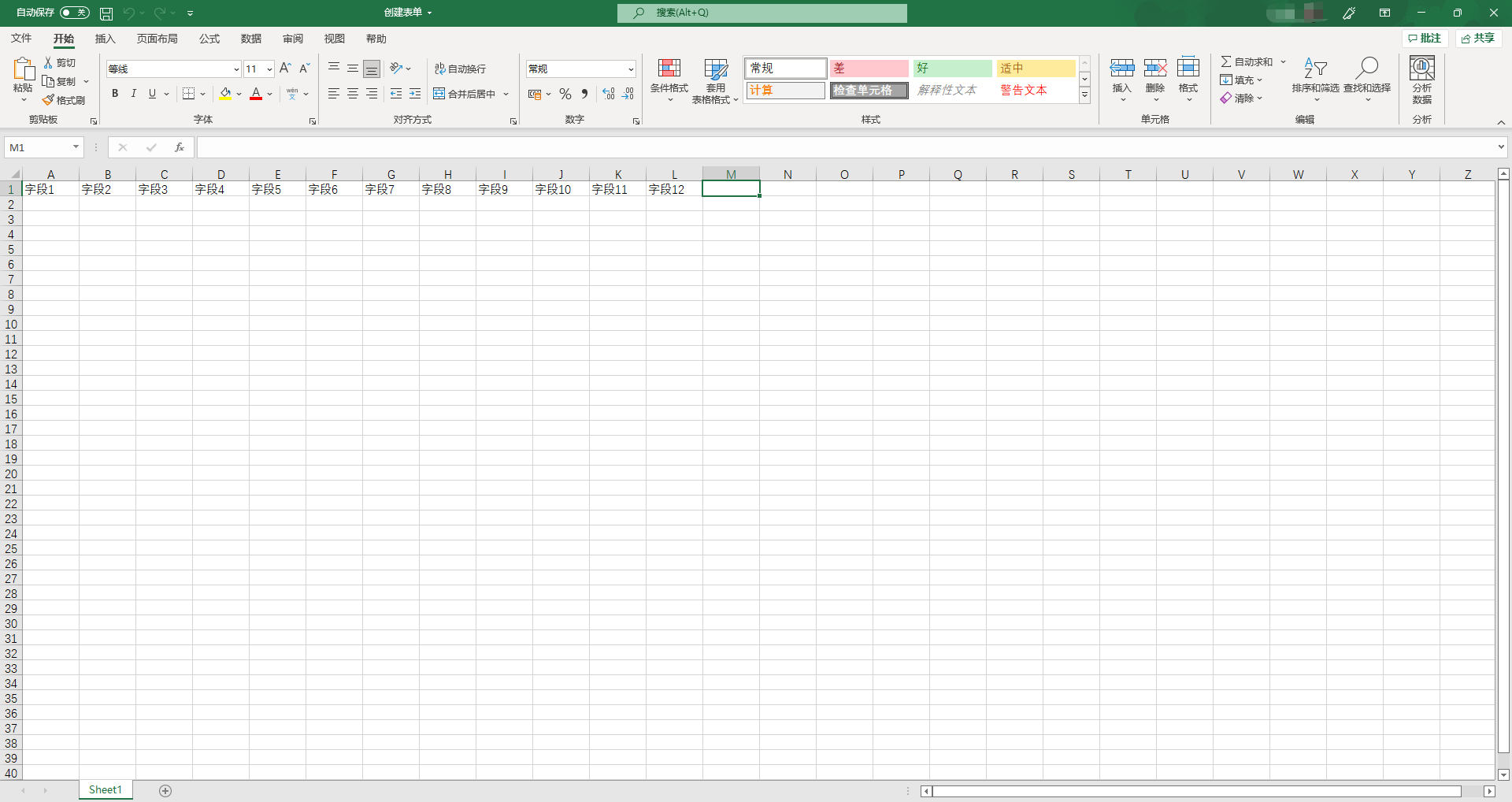The width and height of the screenshot is (1512, 802).
Task: Click in the search box
Action: (762, 13)
